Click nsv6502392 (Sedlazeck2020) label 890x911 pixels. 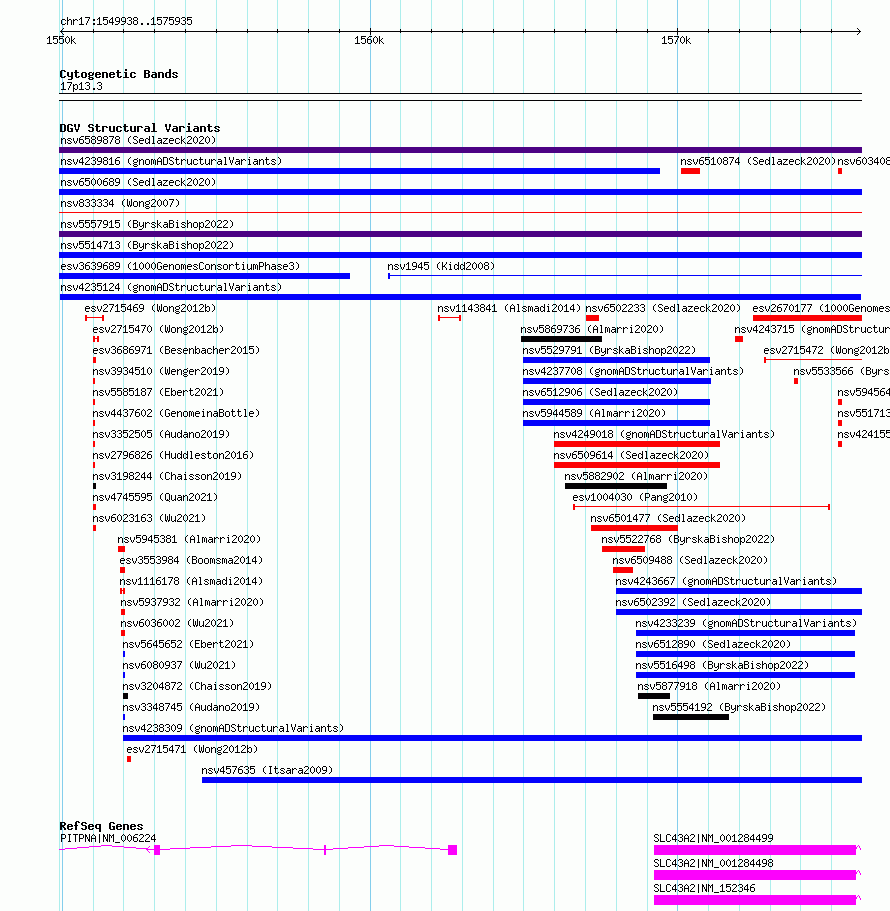(x=693, y=601)
